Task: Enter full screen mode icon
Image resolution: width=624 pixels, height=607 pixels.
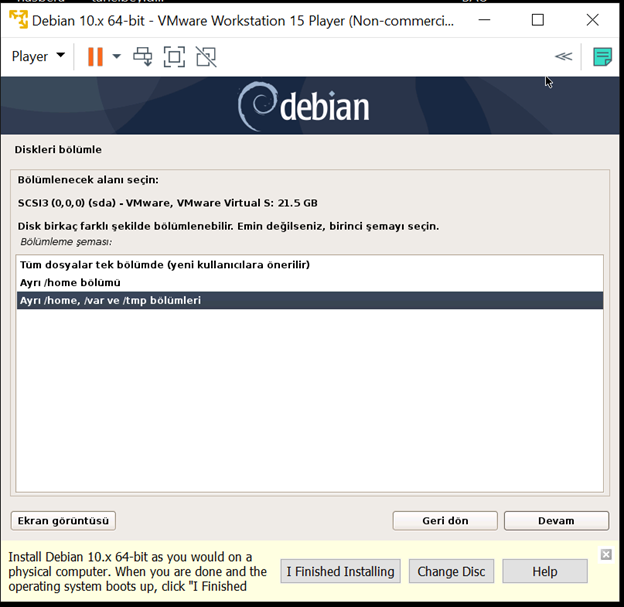Action: [x=174, y=57]
